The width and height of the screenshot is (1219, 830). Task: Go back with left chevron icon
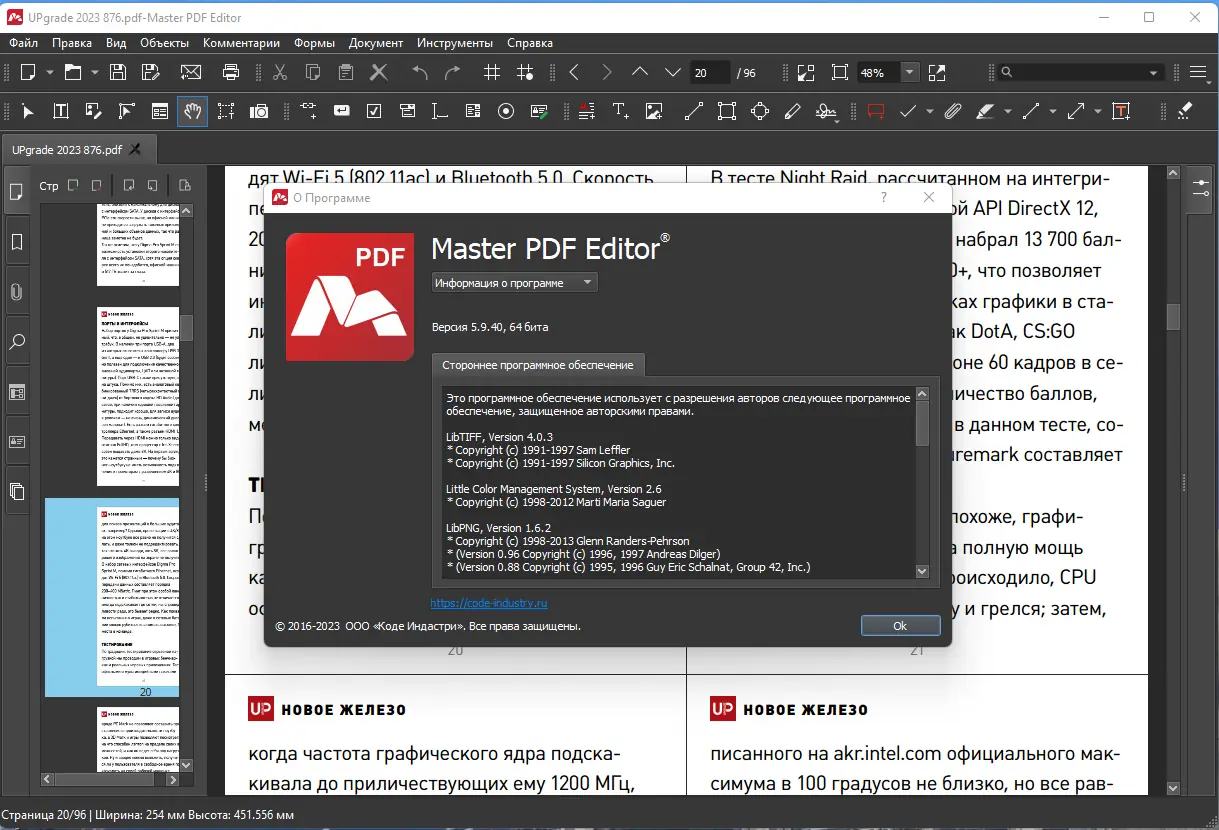(x=574, y=72)
